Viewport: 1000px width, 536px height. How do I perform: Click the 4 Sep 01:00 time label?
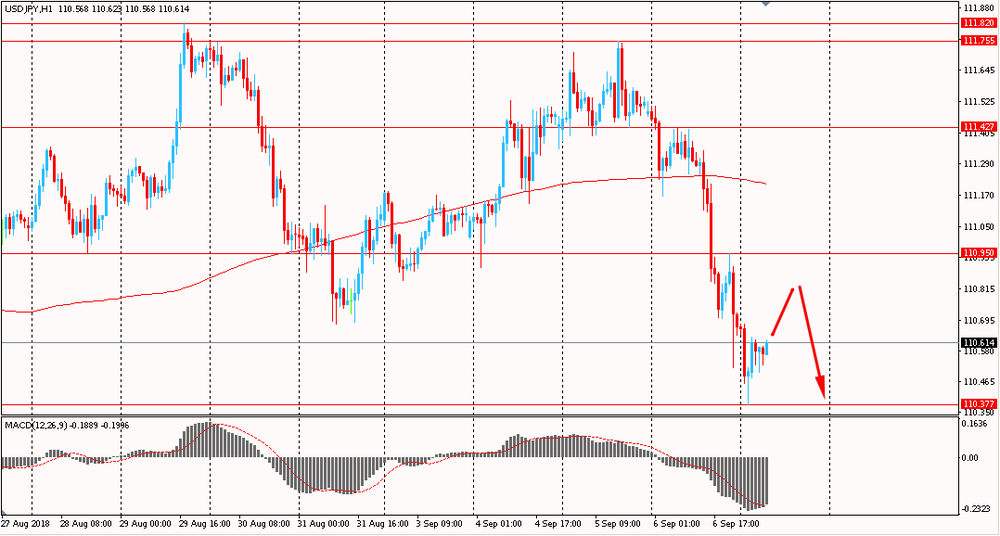point(497,523)
